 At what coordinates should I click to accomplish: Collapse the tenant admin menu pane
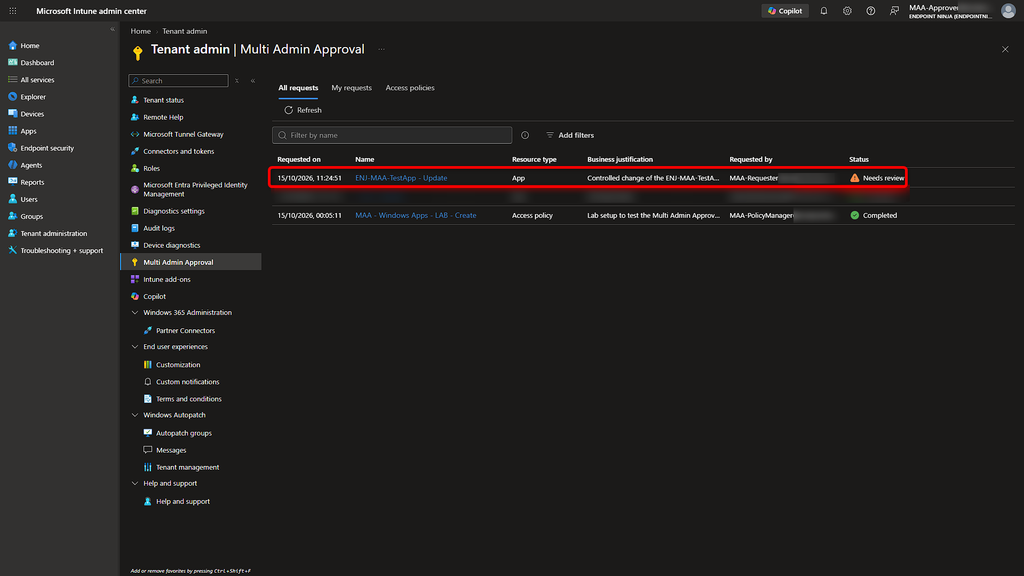tap(253, 81)
